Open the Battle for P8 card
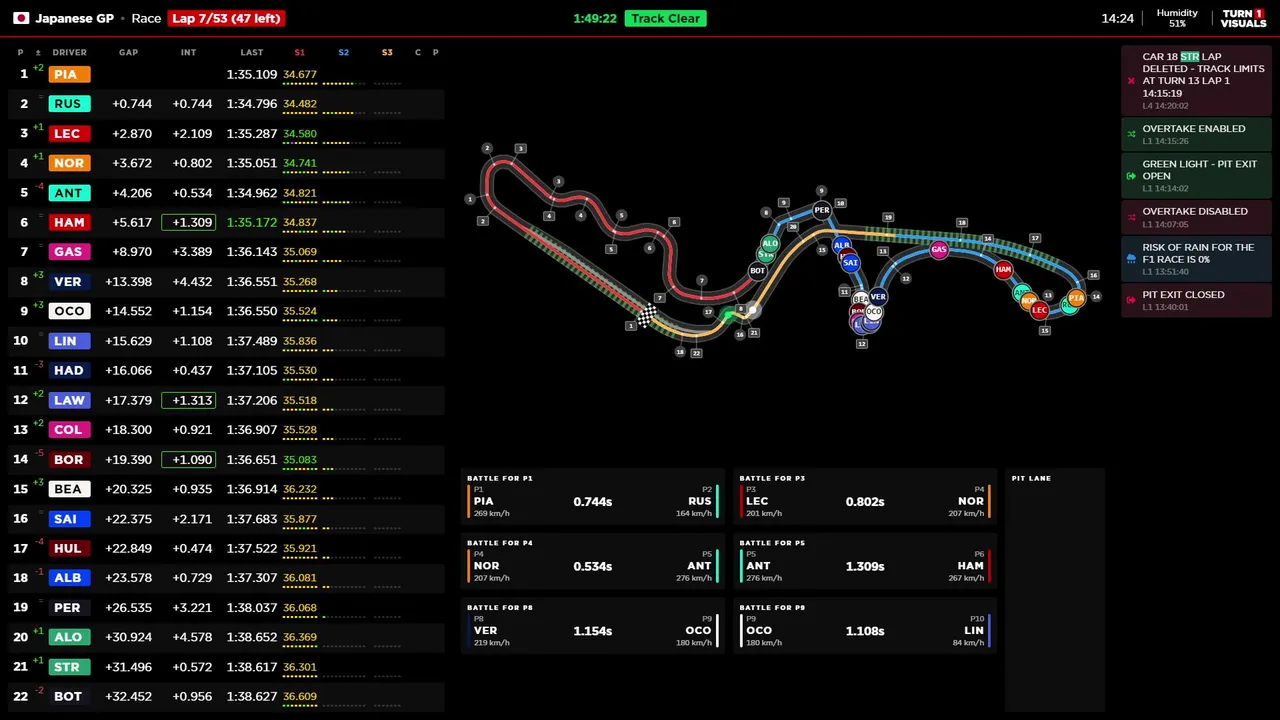The image size is (1280, 720). tap(592, 625)
